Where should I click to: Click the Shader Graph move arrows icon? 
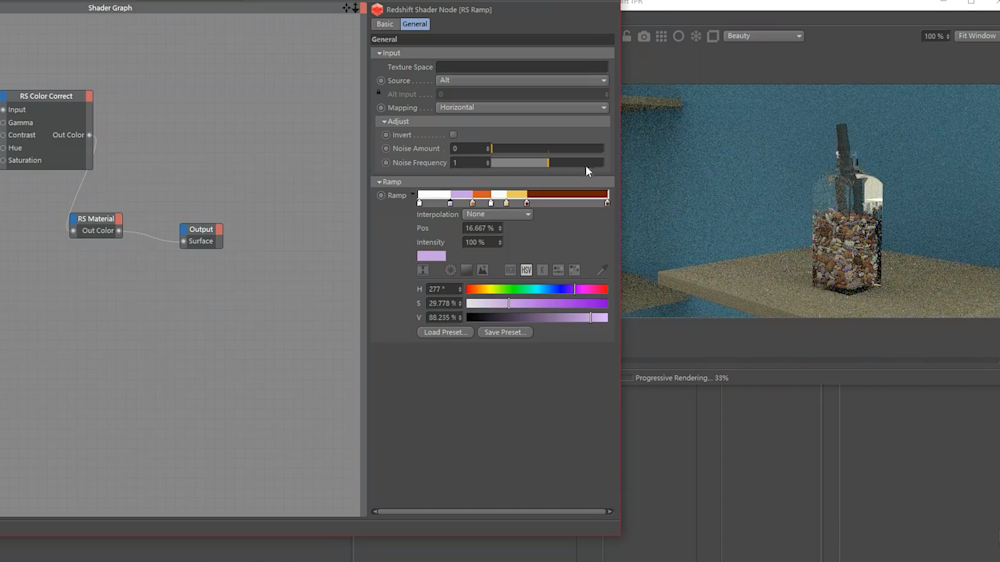click(346, 8)
